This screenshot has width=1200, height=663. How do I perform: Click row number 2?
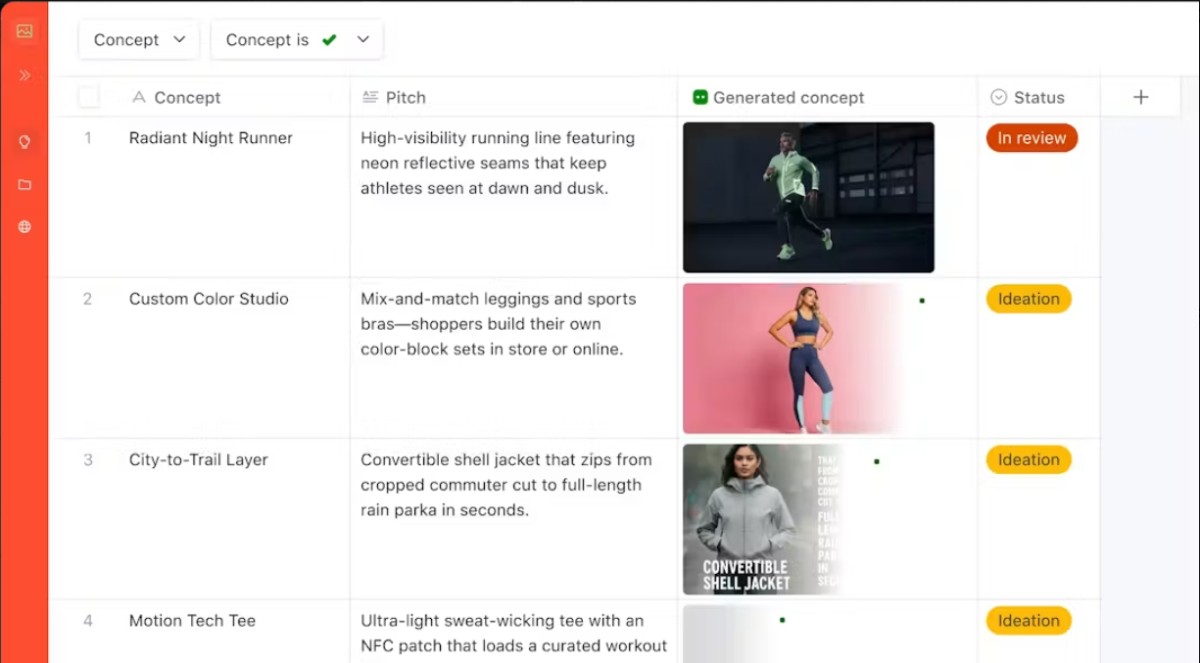tap(88, 299)
